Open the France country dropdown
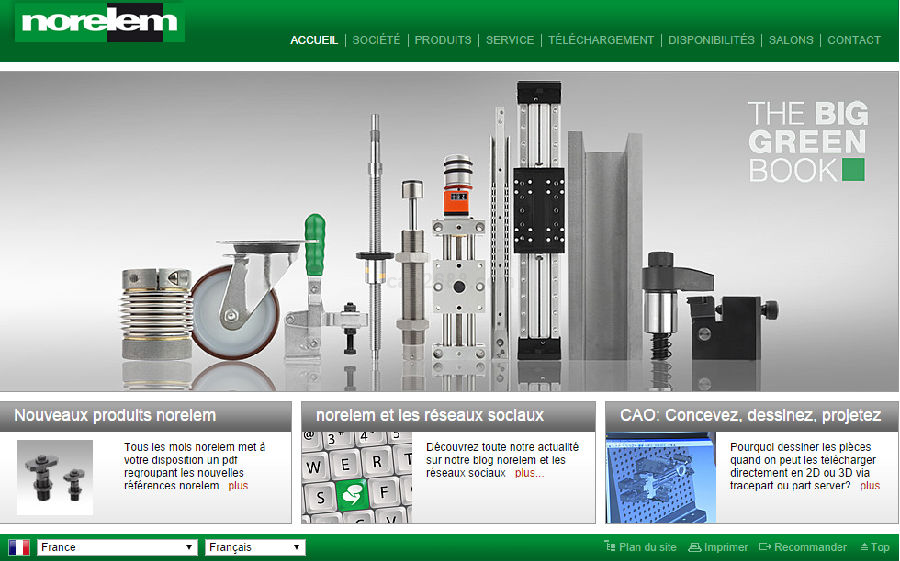The image size is (900, 561). [x=117, y=547]
